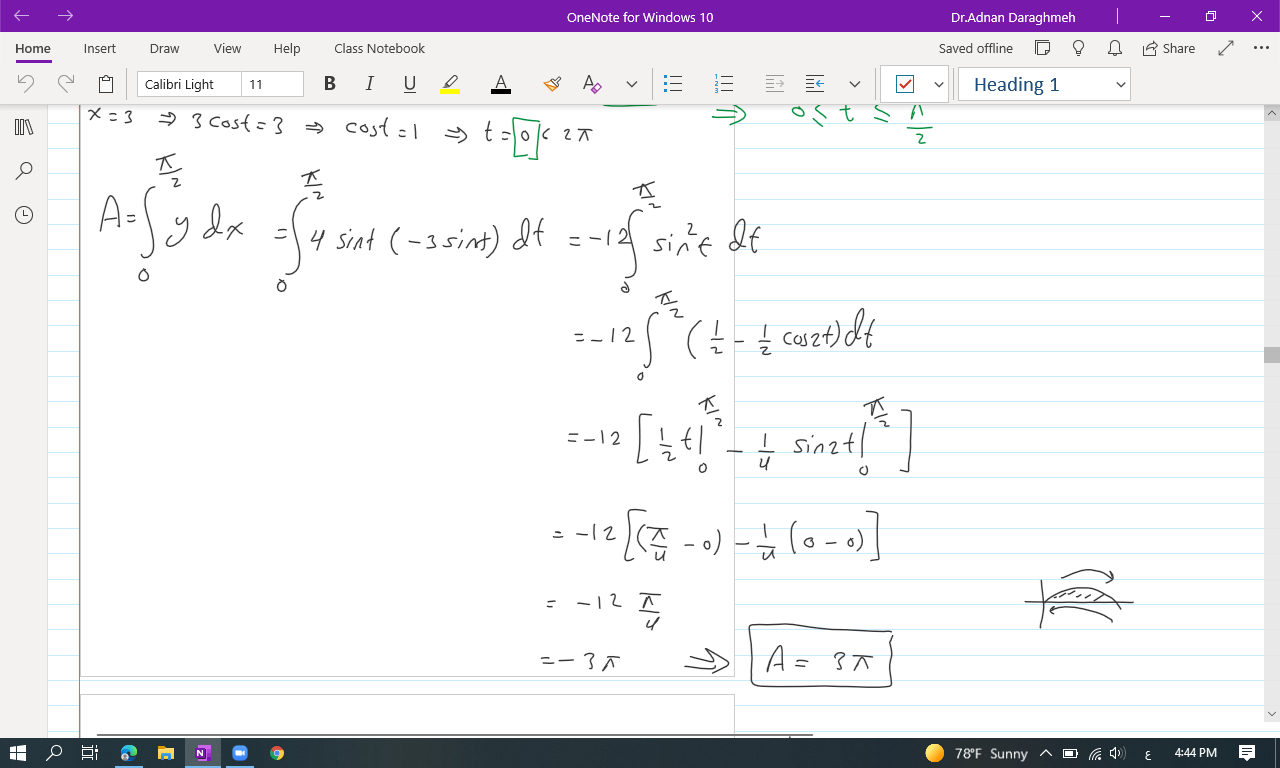Open the notifications bell
The width and height of the screenshot is (1280, 768).
tap(1114, 48)
